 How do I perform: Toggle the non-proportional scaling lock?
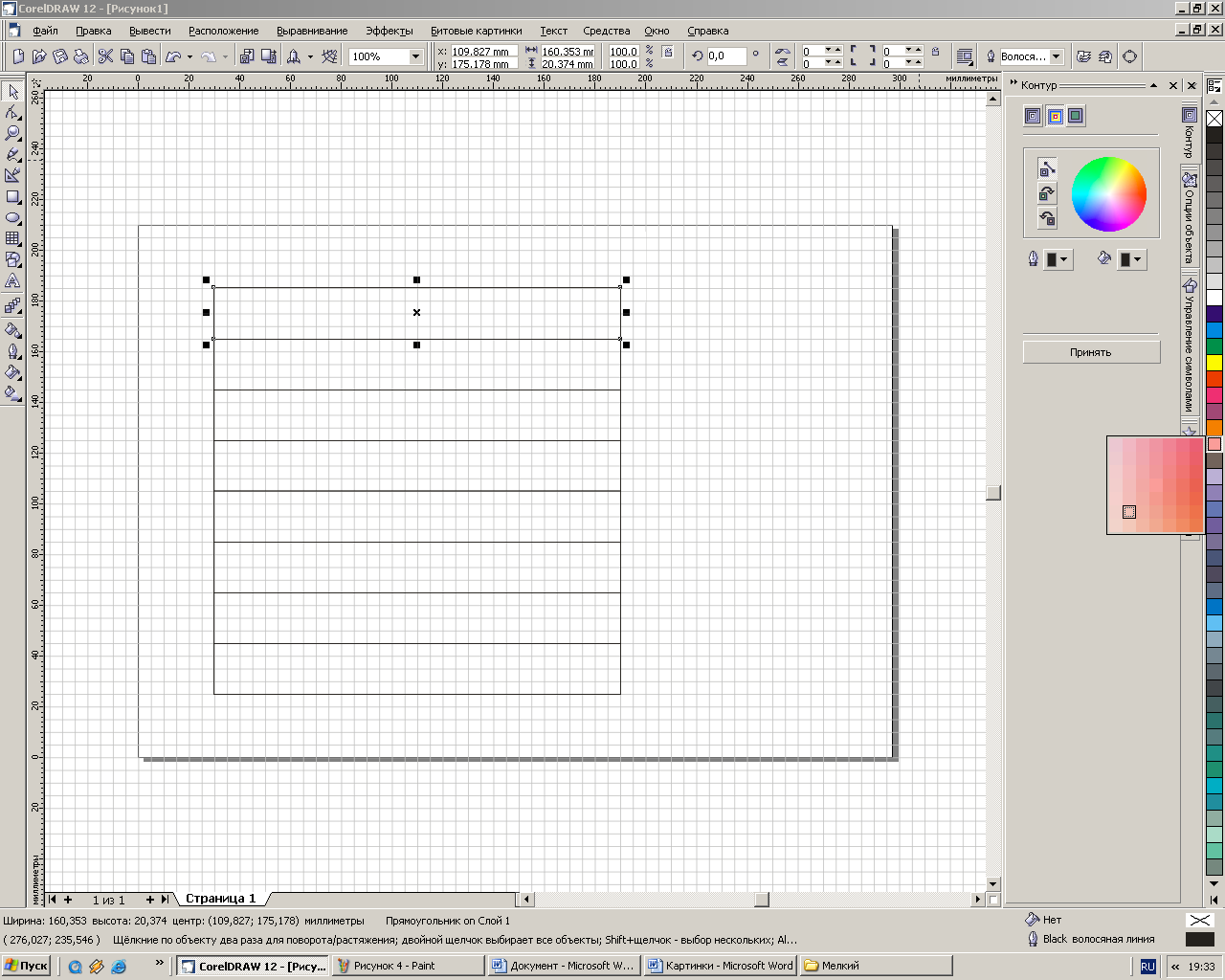click(668, 53)
